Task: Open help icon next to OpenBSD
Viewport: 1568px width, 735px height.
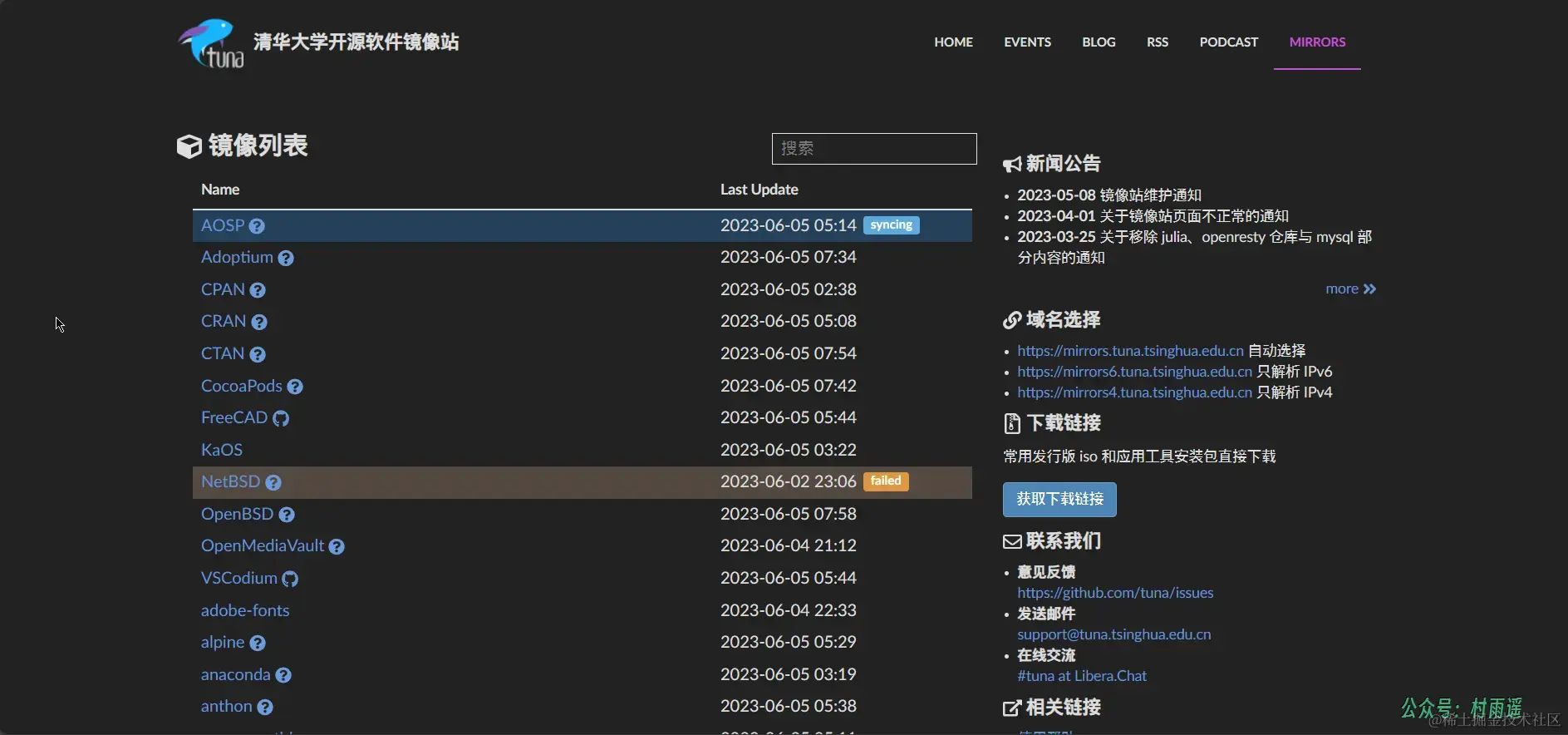Action: [287, 515]
